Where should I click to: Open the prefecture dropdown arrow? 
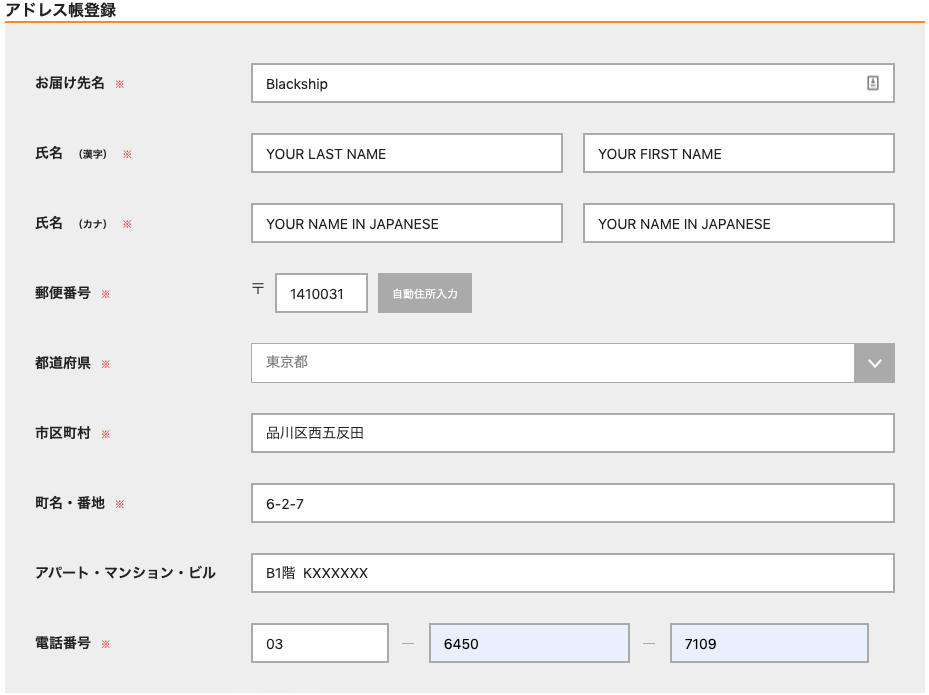(874, 363)
